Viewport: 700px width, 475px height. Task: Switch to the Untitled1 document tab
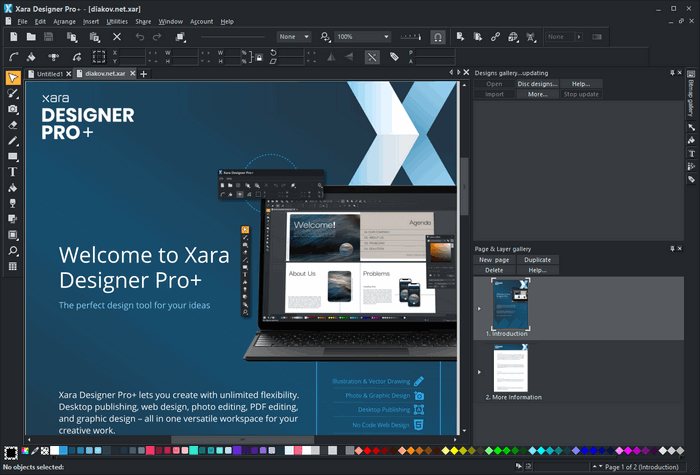(50, 74)
